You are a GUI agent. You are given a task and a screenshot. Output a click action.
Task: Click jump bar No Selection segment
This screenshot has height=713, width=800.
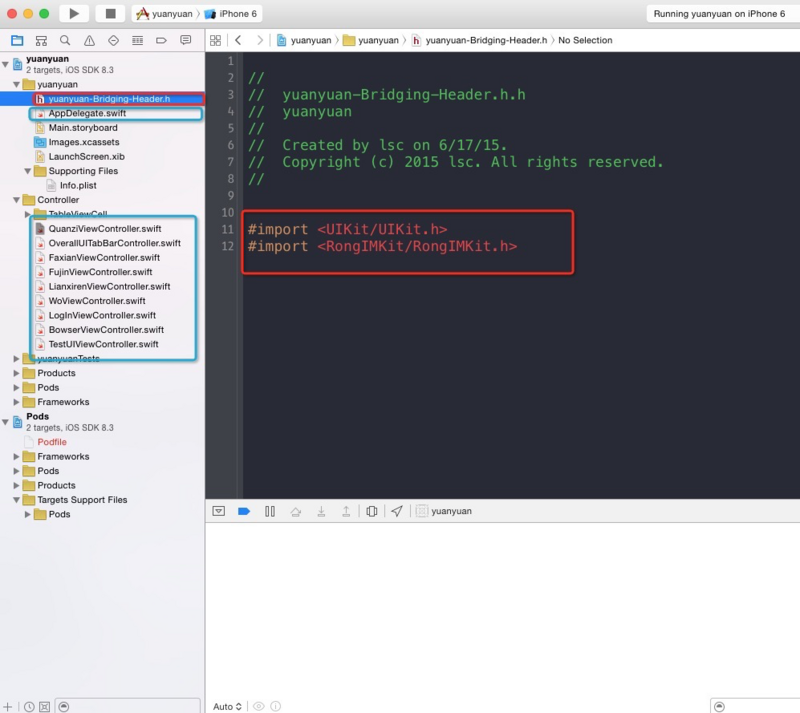click(x=585, y=40)
